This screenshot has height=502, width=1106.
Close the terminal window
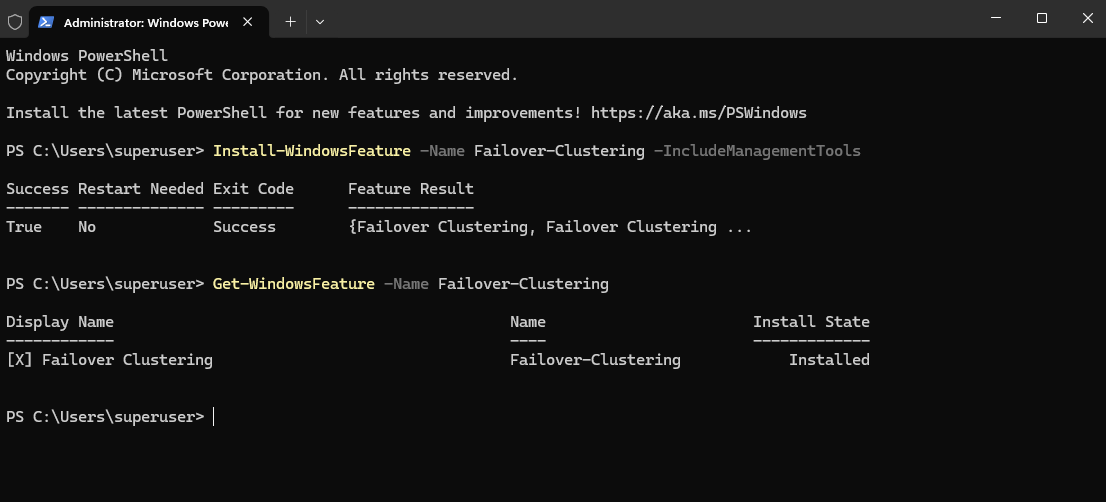pyautogui.click(x=1087, y=18)
